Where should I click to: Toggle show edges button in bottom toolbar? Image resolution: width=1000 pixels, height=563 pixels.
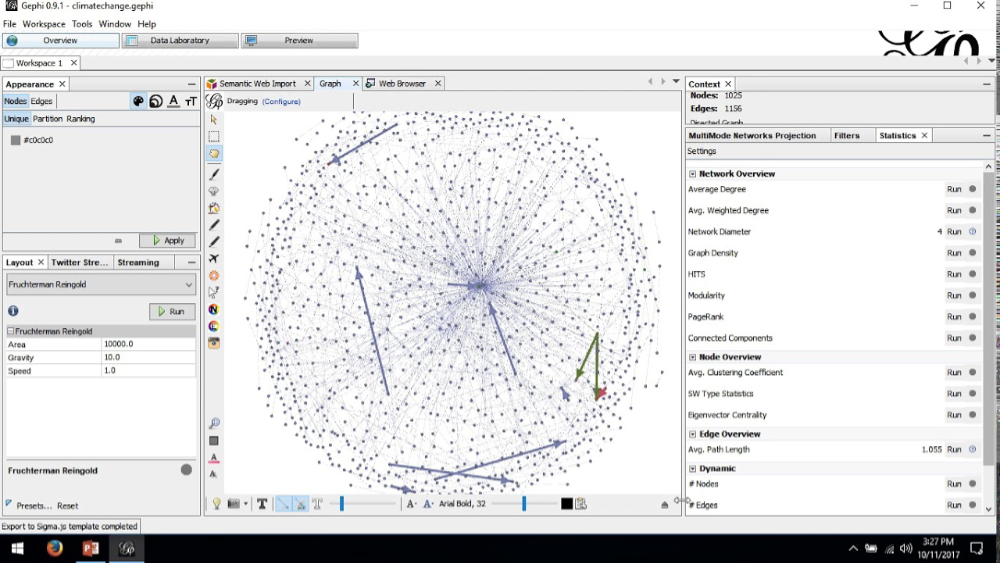tap(283, 504)
